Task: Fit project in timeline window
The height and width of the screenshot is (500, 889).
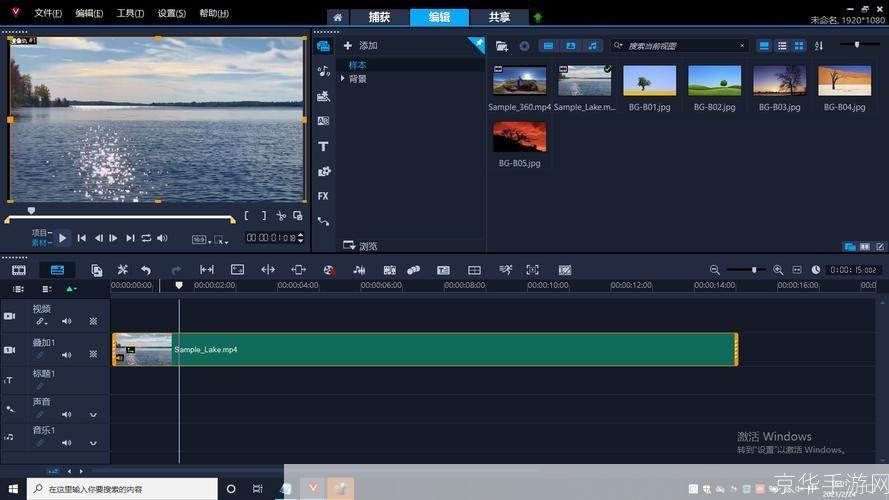Action: (797, 270)
